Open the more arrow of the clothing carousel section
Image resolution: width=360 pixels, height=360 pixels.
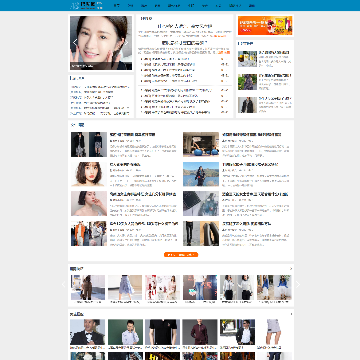point(291,268)
